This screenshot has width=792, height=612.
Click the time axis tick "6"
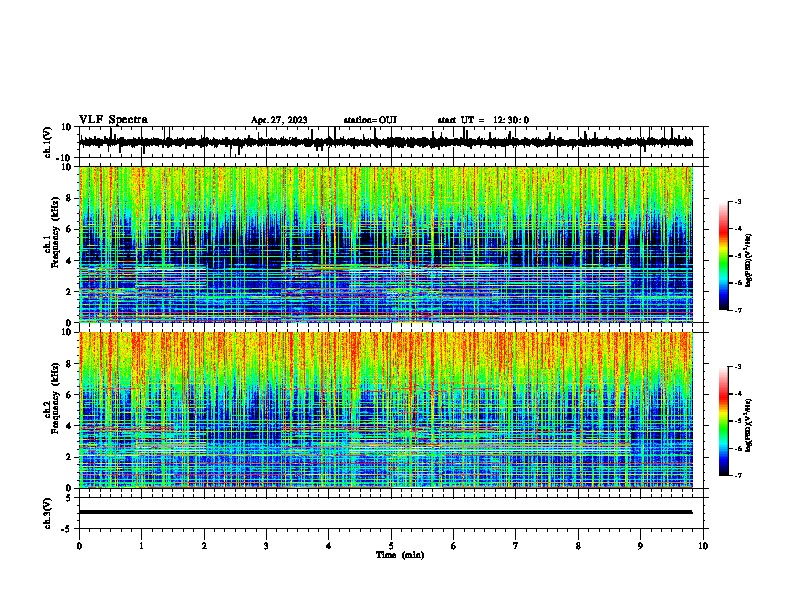pyautogui.click(x=454, y=546)
